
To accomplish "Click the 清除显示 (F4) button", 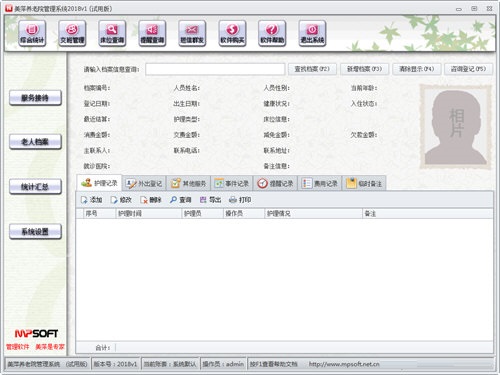I will [417, 69].
